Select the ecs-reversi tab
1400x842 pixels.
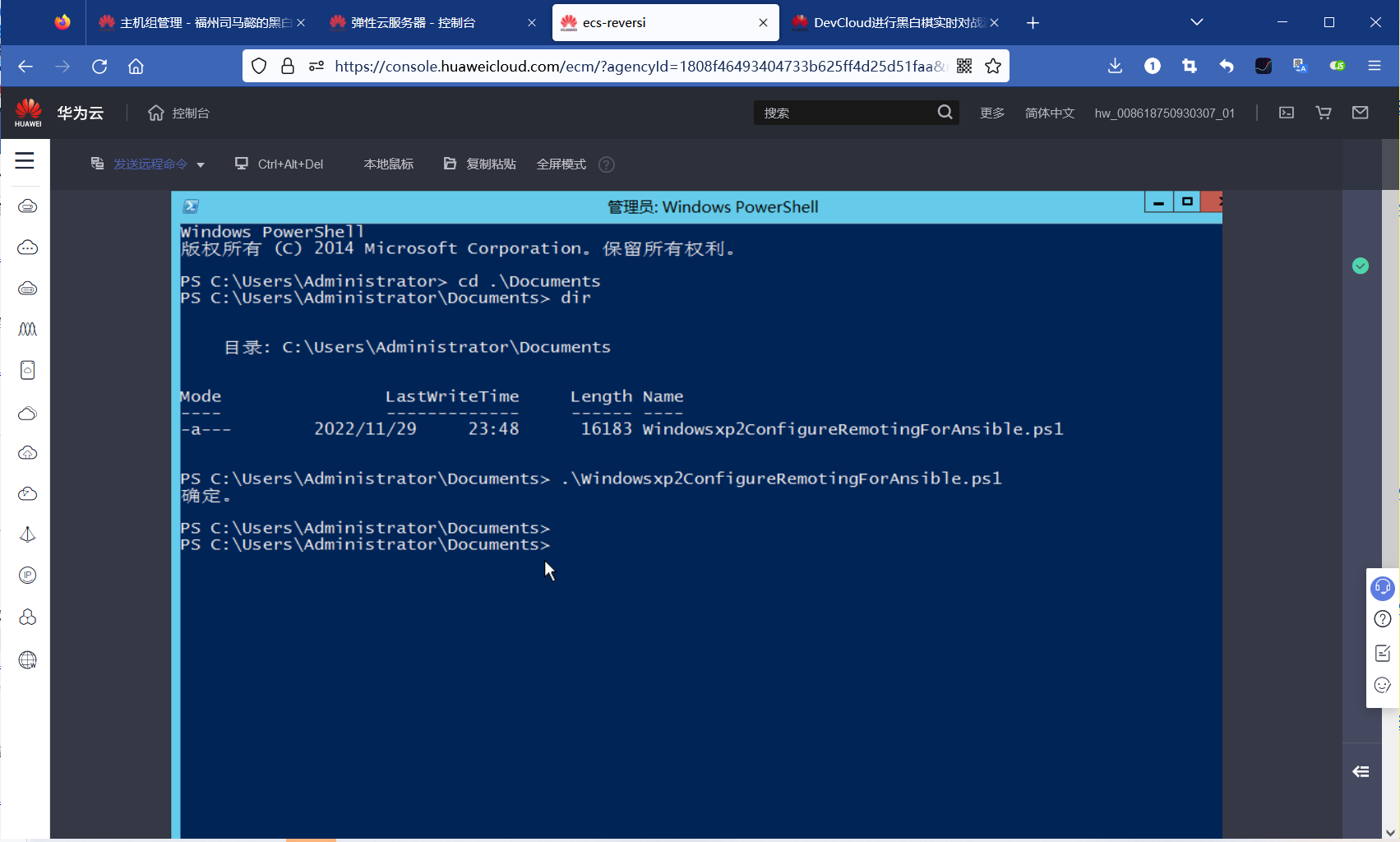664,22
